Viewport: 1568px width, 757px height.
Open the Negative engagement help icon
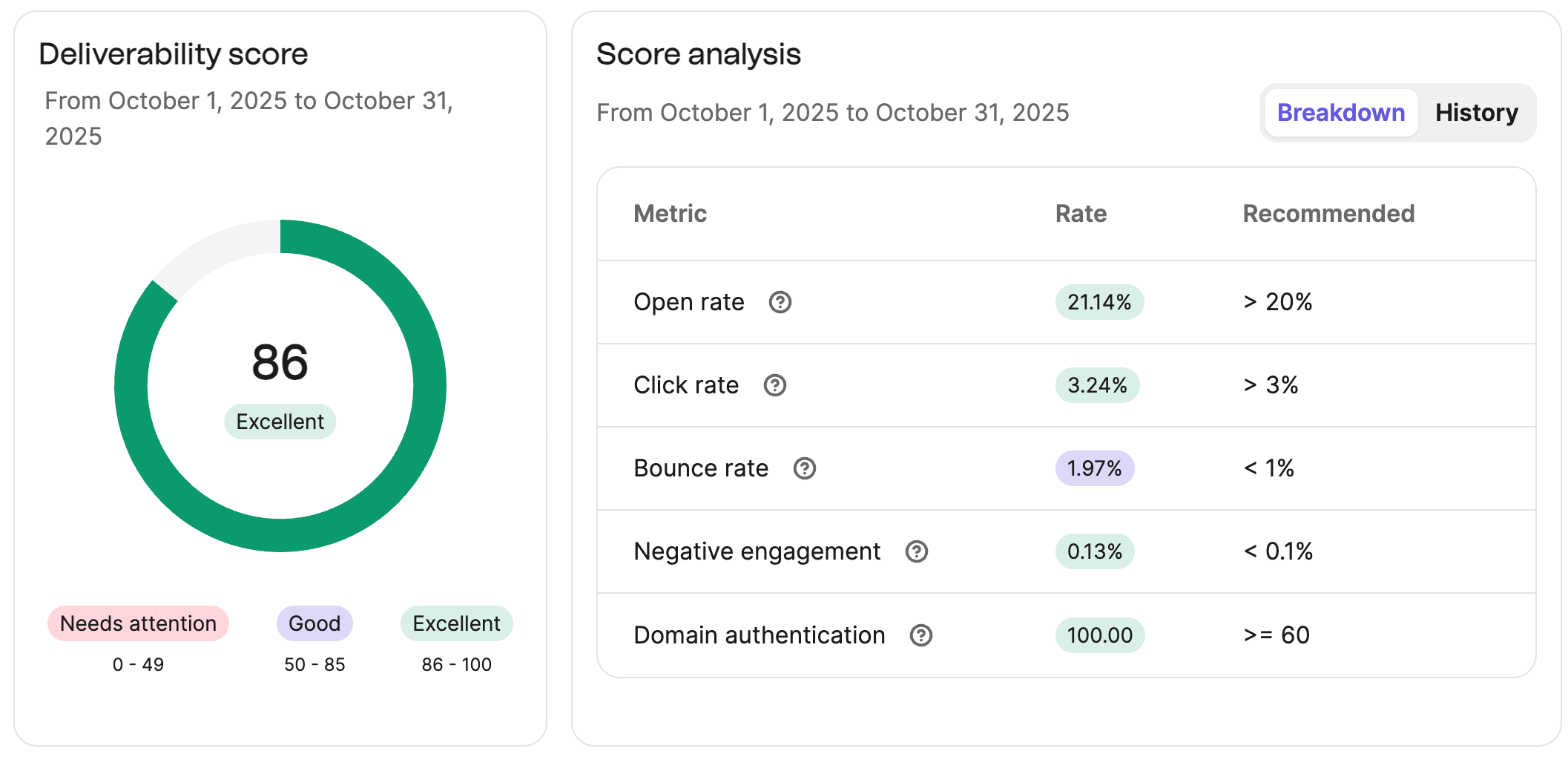(x=918, y=551)
